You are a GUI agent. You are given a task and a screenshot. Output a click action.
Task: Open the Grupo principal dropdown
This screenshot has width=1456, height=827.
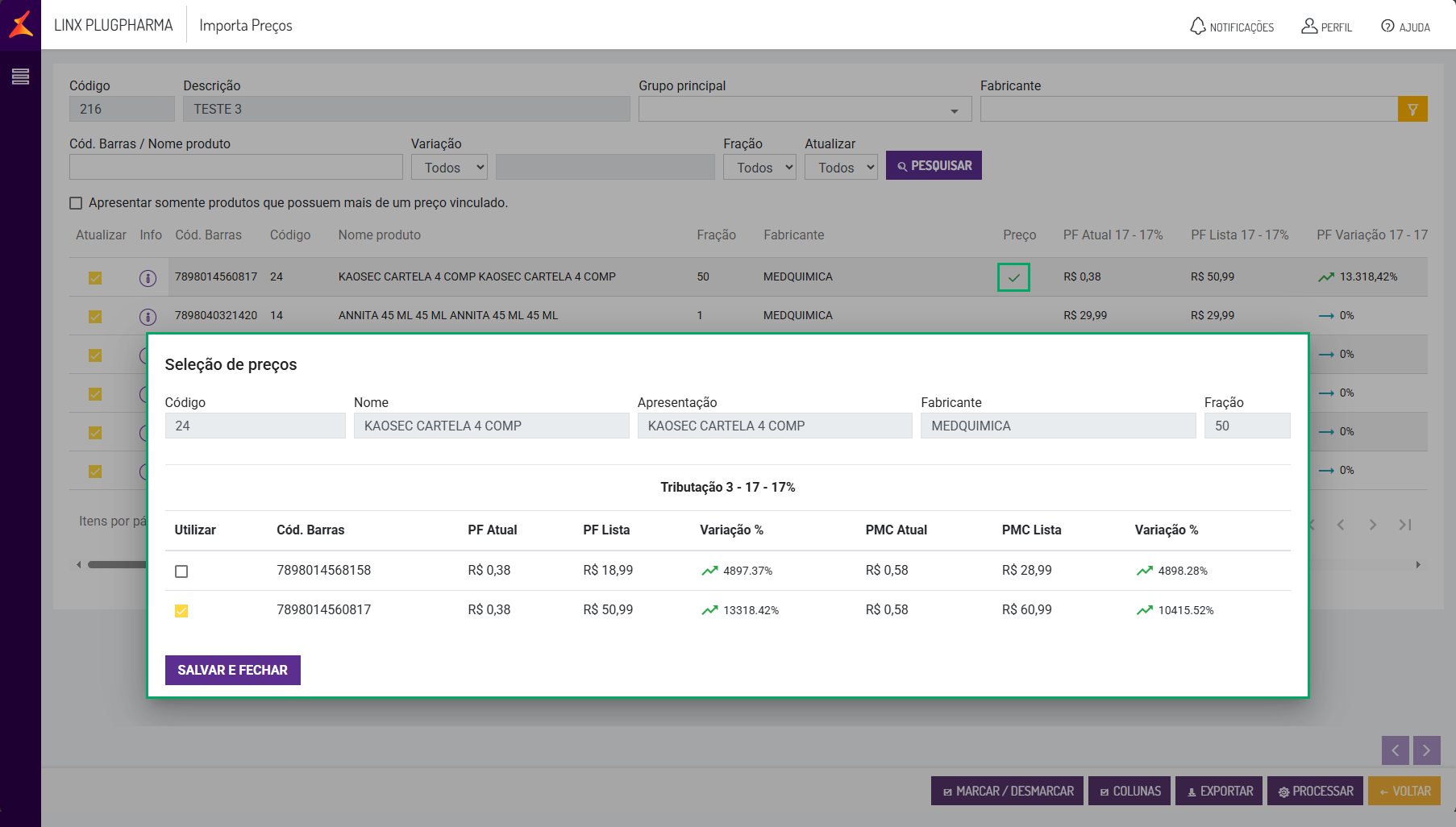pos(805,110)
